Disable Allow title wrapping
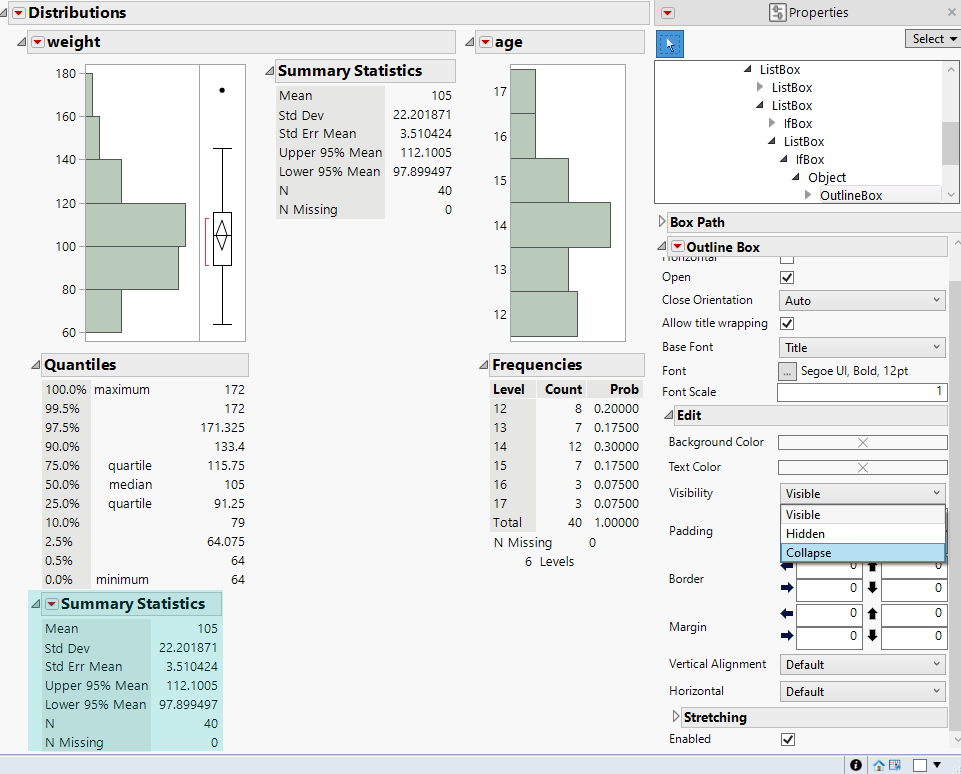Screen dimensions: 961x774 [787, 322]
